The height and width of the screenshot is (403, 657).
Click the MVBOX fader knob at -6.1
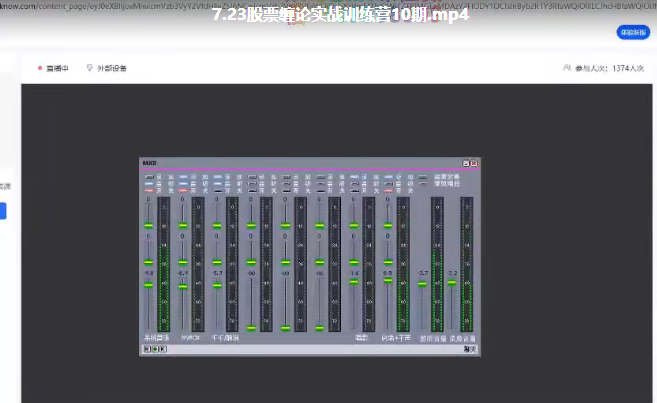[183, 287]
